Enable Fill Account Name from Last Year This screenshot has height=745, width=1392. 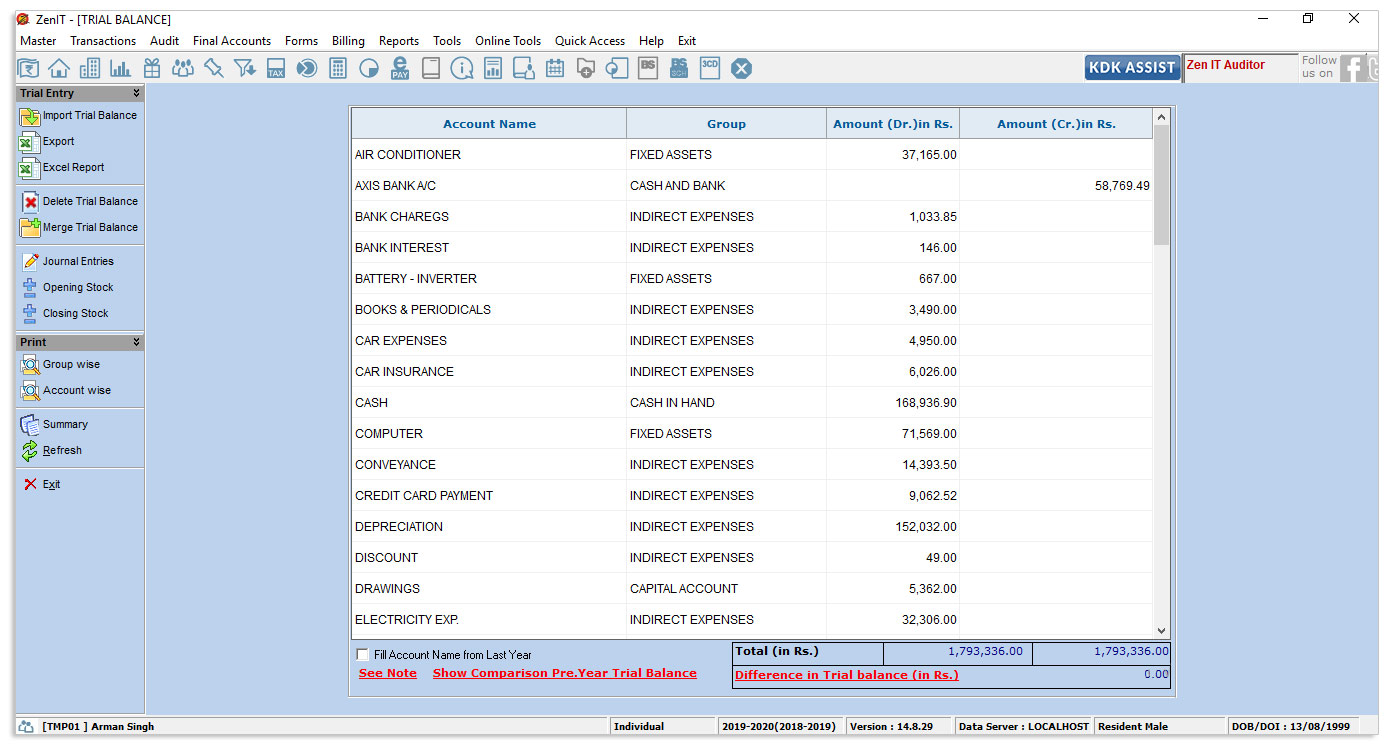tap(362, 655)
